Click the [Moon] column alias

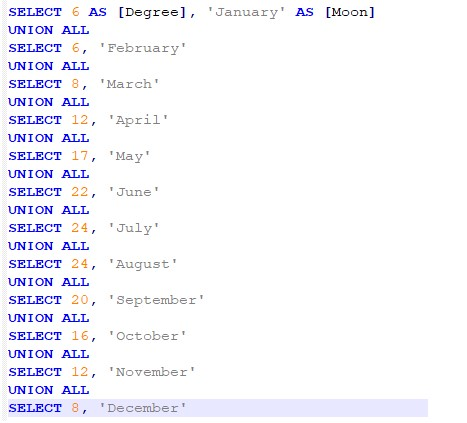(350, 12)
